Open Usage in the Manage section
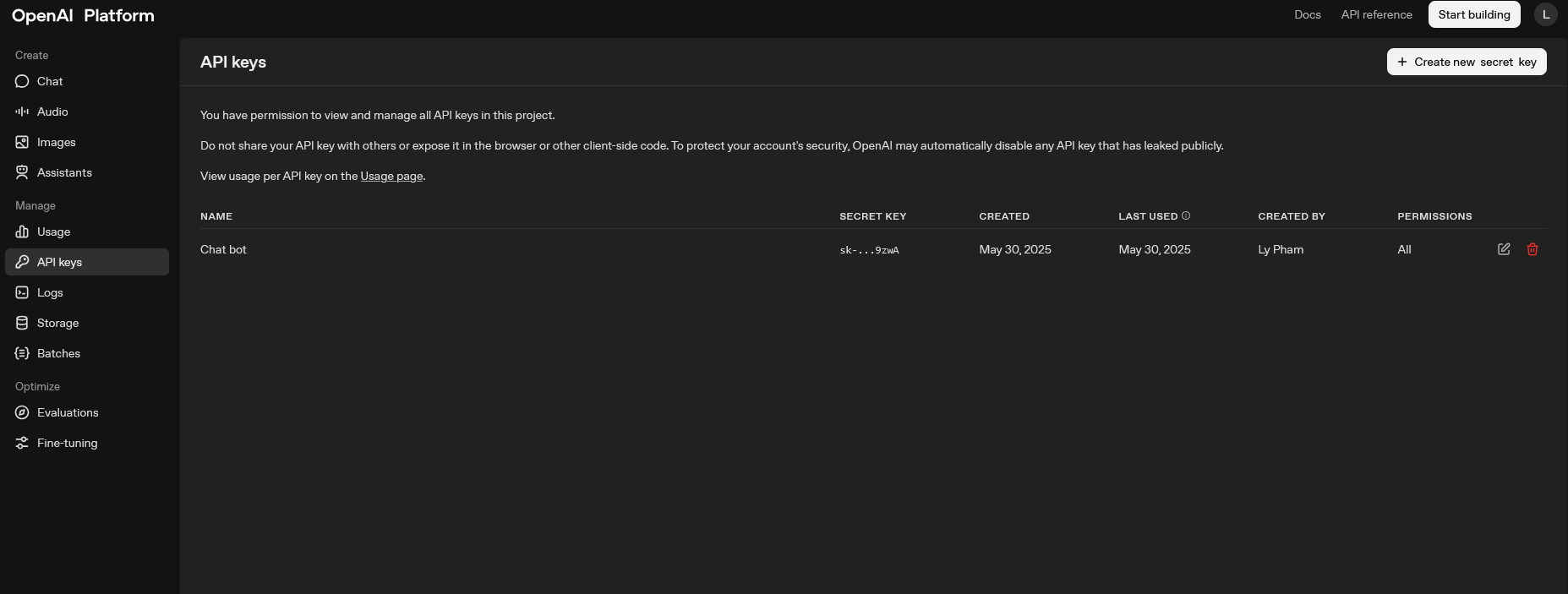This screenshot has width=1568, height=594. click(x=53, y=232)
